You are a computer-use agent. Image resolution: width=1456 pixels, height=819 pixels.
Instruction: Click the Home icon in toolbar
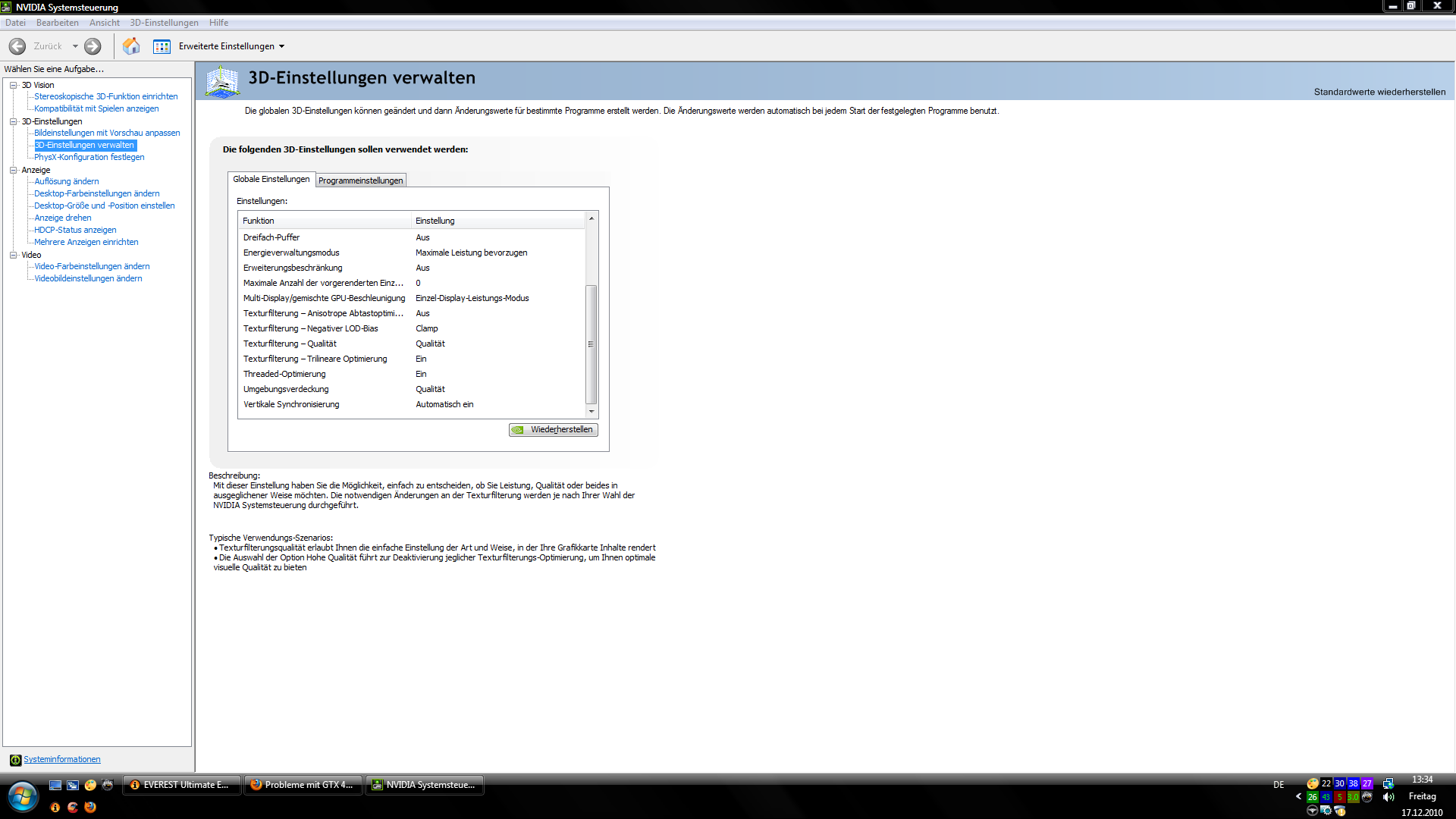(131, 46)
